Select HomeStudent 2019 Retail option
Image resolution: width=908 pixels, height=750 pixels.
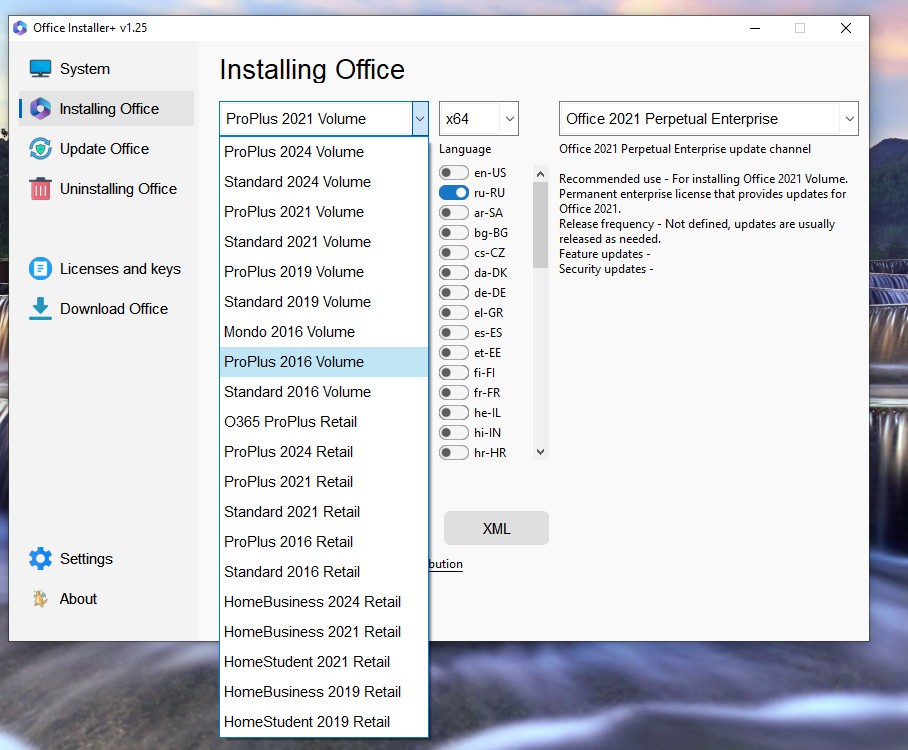point(324,722)
